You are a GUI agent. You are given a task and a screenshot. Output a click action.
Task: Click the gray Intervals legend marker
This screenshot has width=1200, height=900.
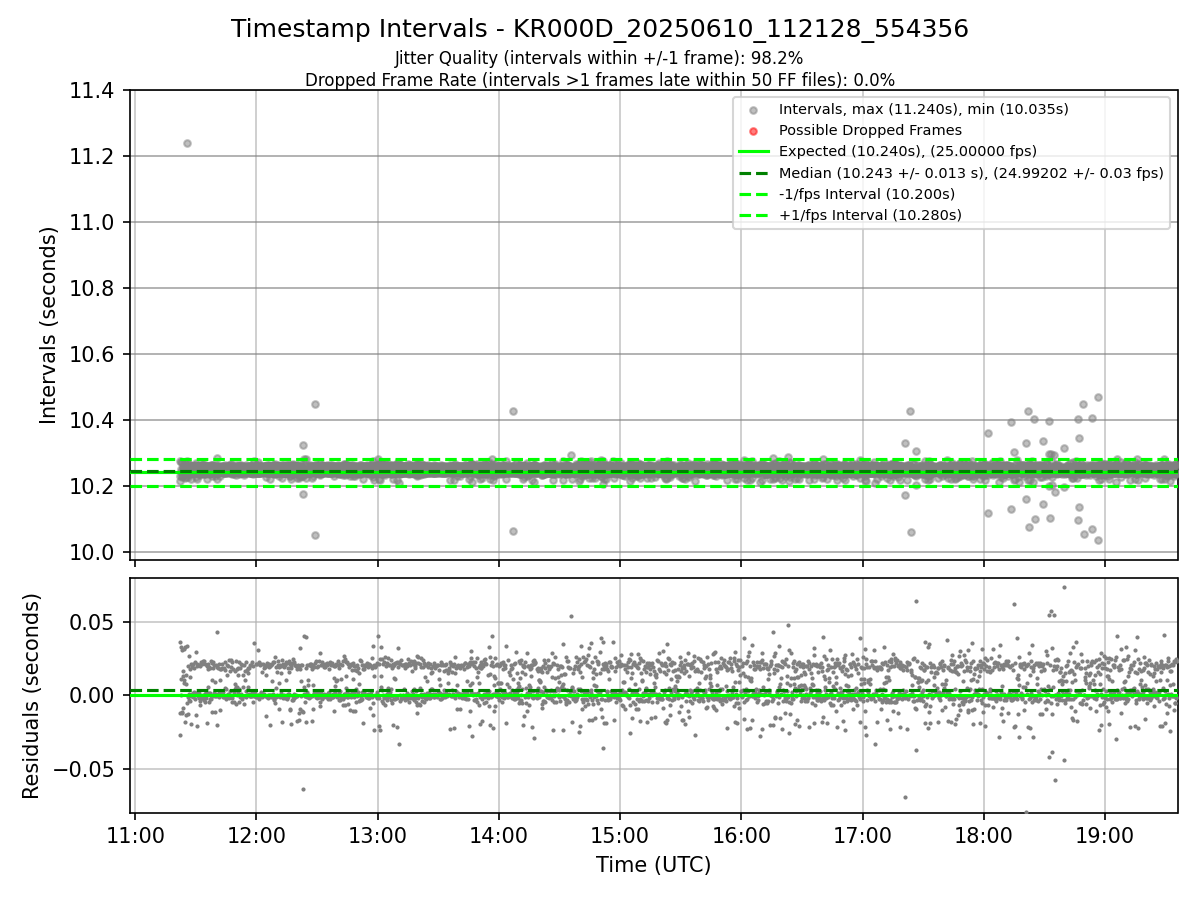[x=754, y=110]
